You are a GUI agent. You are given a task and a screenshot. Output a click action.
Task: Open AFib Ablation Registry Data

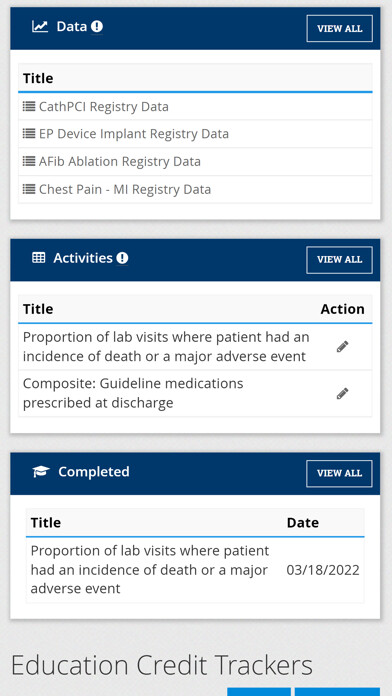click(119, 161)
